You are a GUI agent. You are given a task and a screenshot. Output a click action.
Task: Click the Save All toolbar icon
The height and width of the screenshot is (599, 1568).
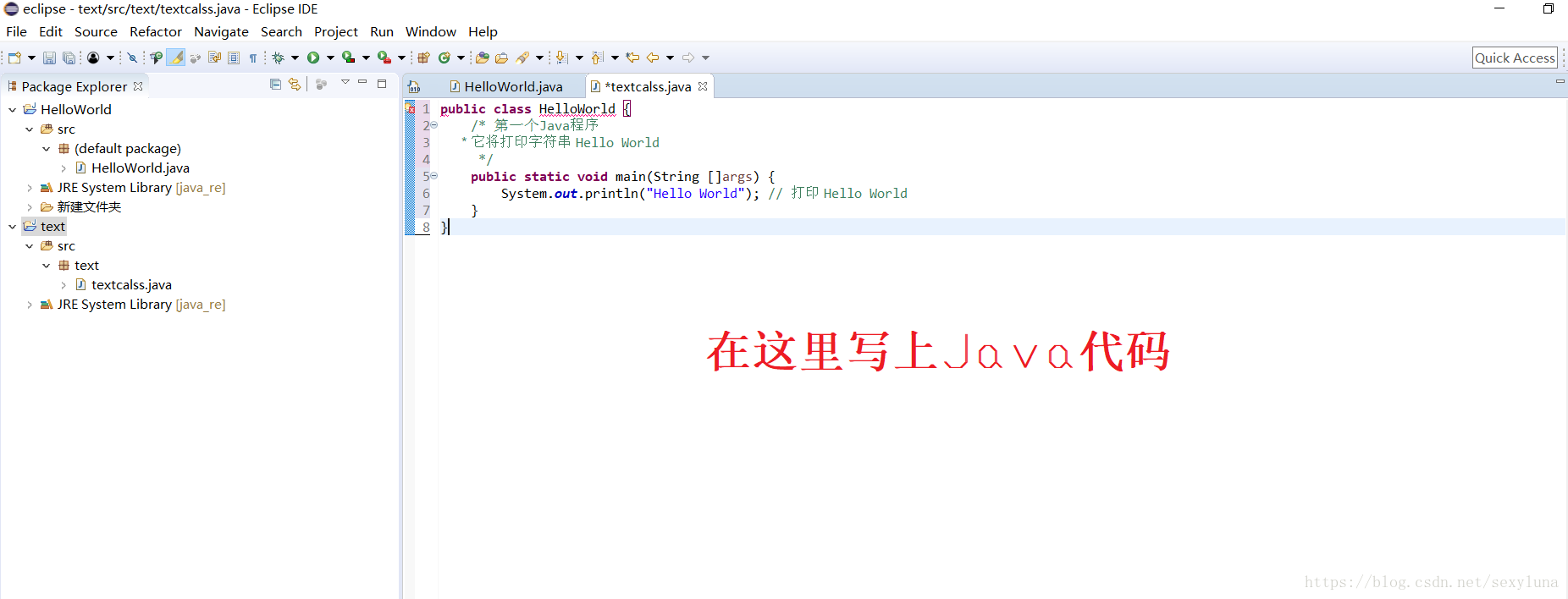pos(69,58)
